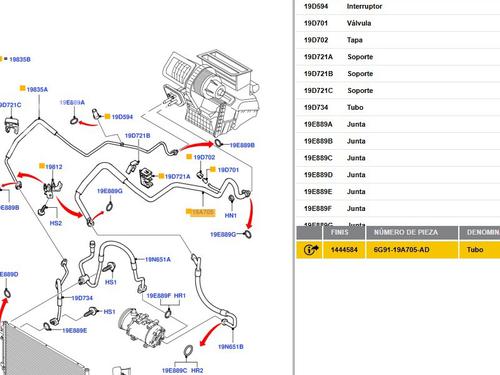Screen dimensions: 500x375
Task: Click the yellow marker beside 19D701
Action: (213, 170)
